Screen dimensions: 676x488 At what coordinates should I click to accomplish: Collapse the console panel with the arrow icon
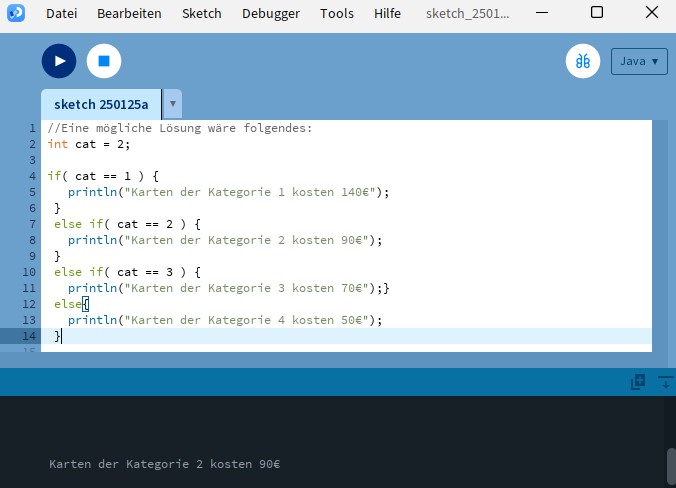coord(664,382)
